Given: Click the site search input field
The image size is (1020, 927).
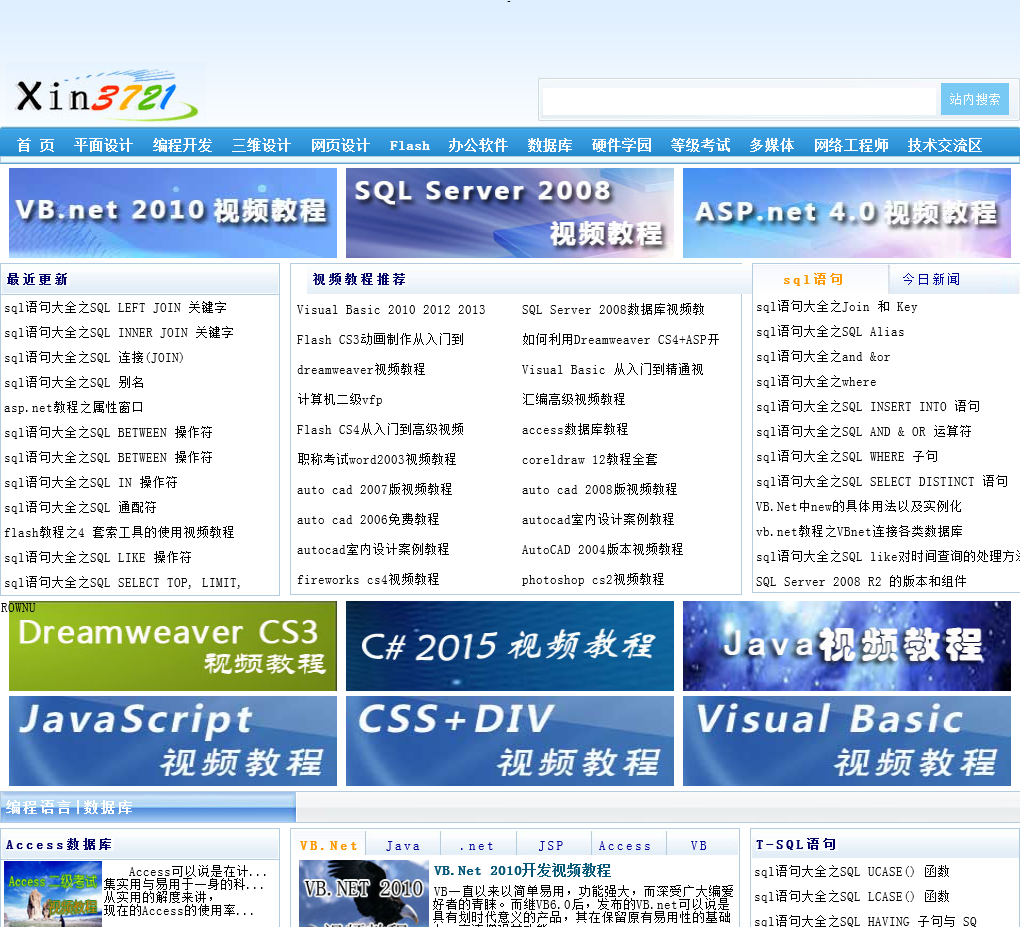Looking at the screenshot, I should tap(739, 100).
